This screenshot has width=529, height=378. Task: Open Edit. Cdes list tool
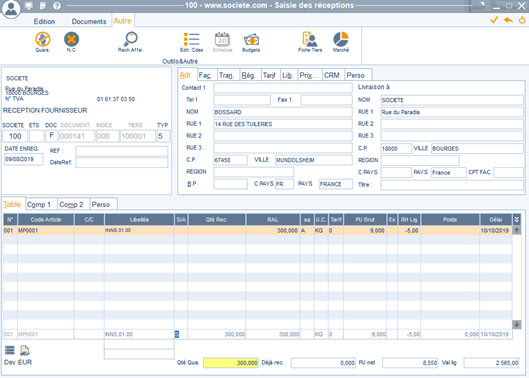click(191, 39)
